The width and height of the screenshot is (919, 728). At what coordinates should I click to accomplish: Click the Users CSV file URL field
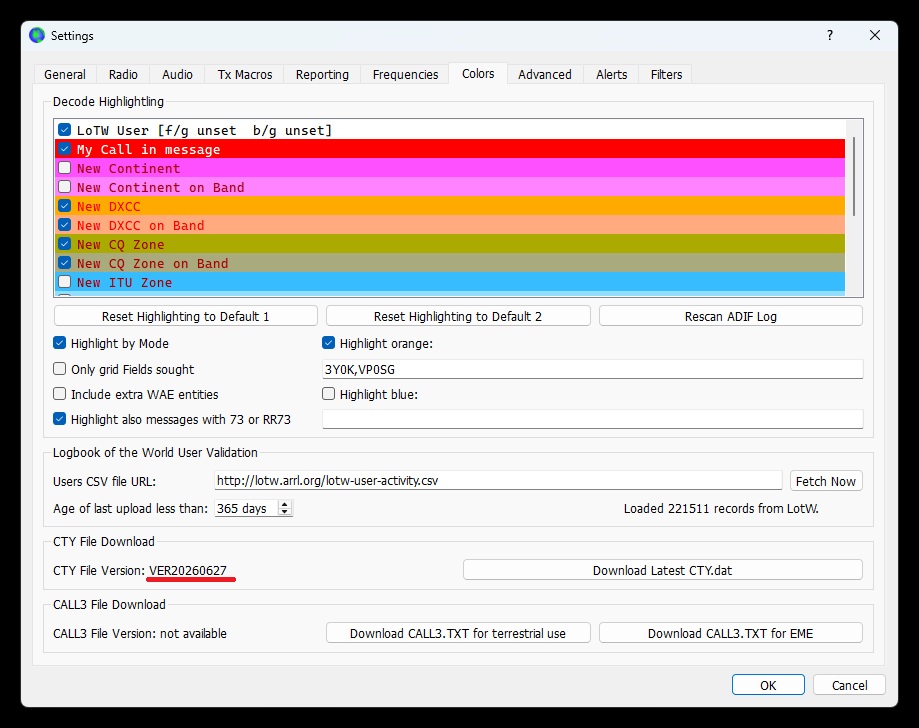point(498,481)
